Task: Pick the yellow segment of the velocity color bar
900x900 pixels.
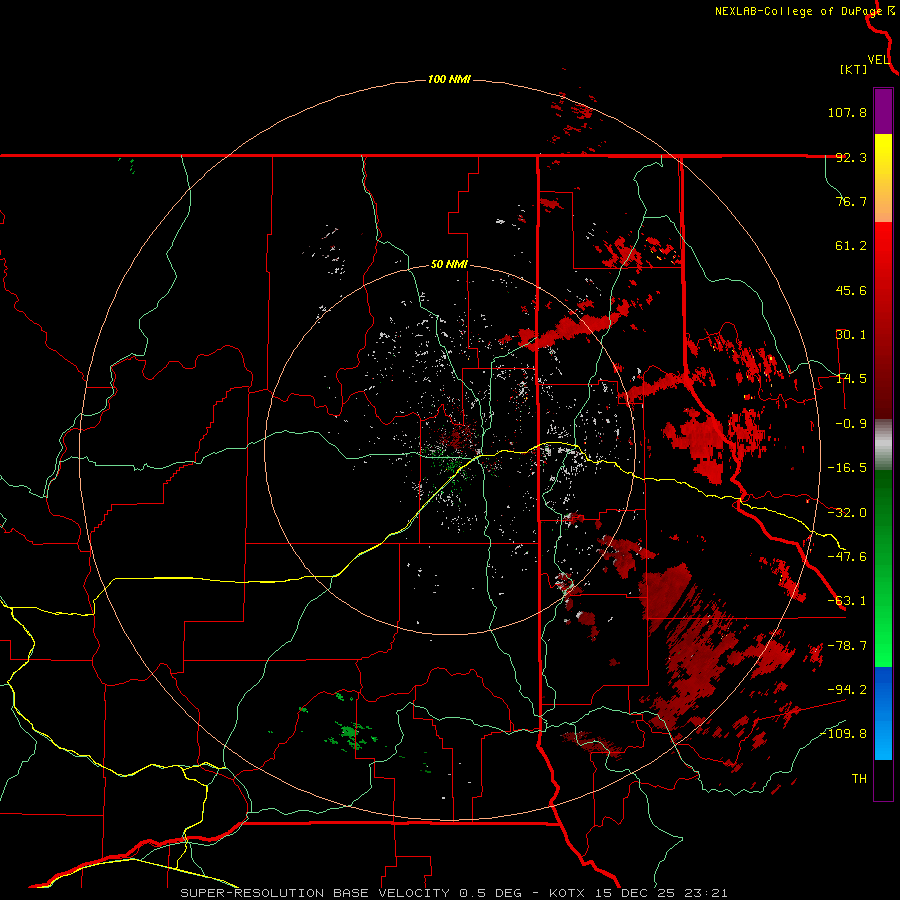Action: 883,178
